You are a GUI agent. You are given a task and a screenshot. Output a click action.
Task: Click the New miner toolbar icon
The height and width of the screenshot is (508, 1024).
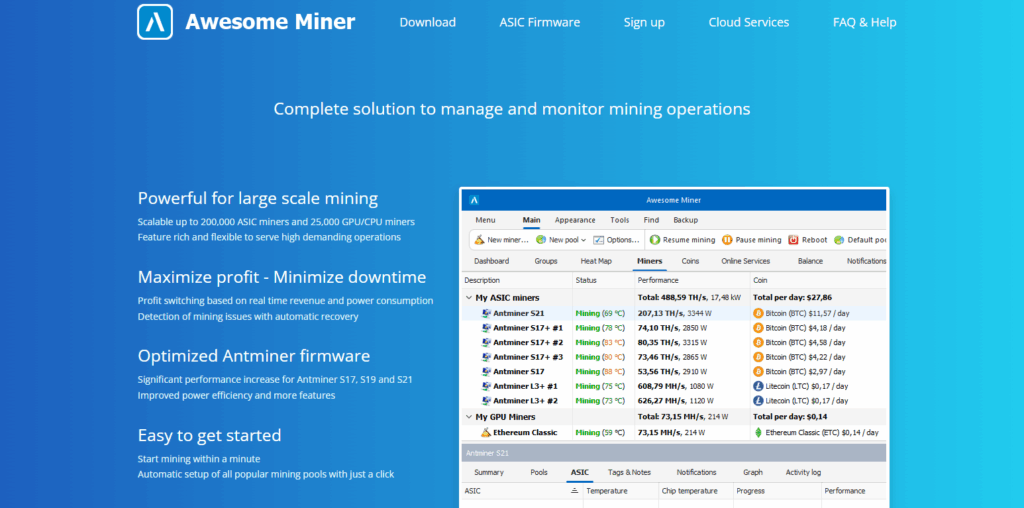pos(479,240)
